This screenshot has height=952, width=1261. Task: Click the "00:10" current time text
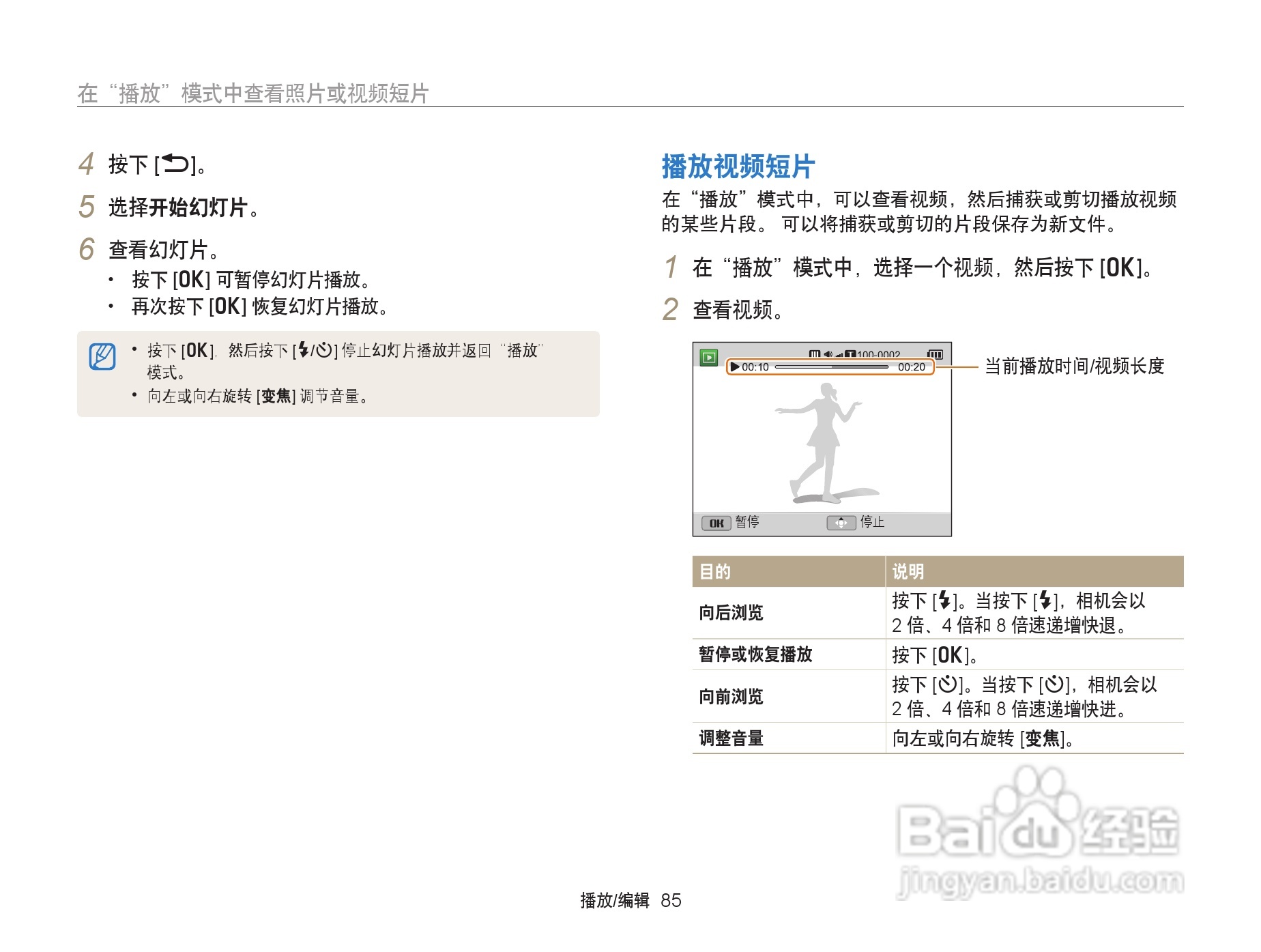coord(755,367)
